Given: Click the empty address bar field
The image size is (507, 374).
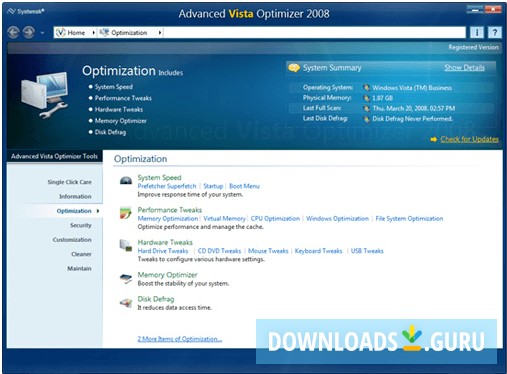Looking at the screenshot, I should pyautogui.click(x=314, y=32).
